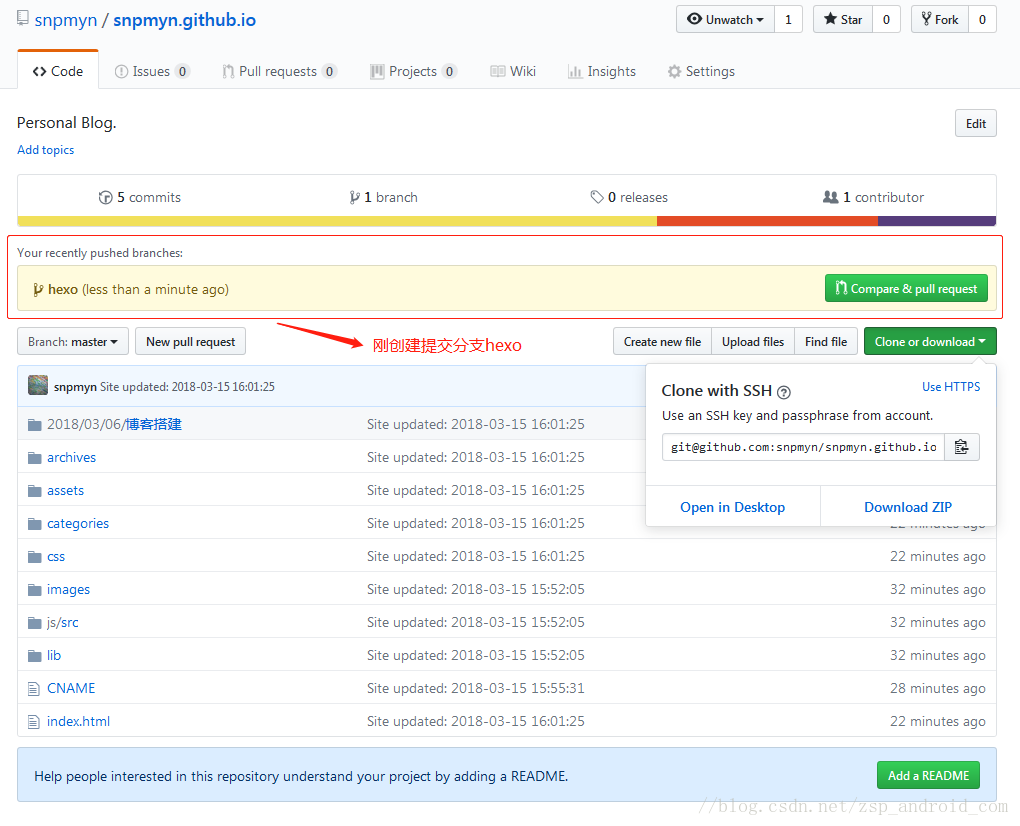This screenshot has height=826, width=1020.
Task: Click the folder icon for css
Action: point(34,557)
